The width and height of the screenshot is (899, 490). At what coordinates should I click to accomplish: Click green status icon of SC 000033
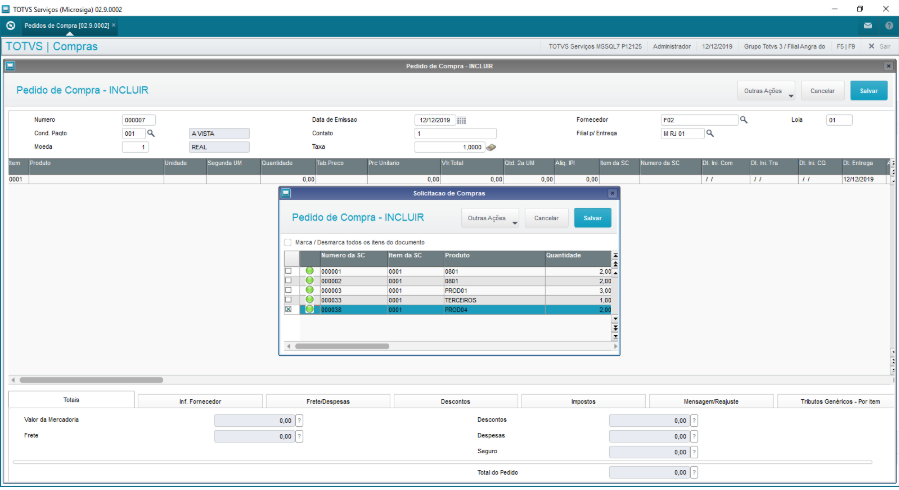310,300
